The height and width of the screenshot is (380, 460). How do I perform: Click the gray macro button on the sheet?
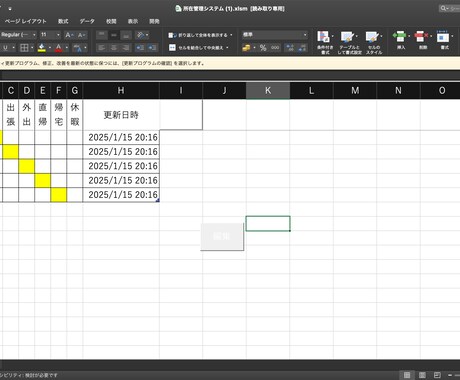pos(222,237)
